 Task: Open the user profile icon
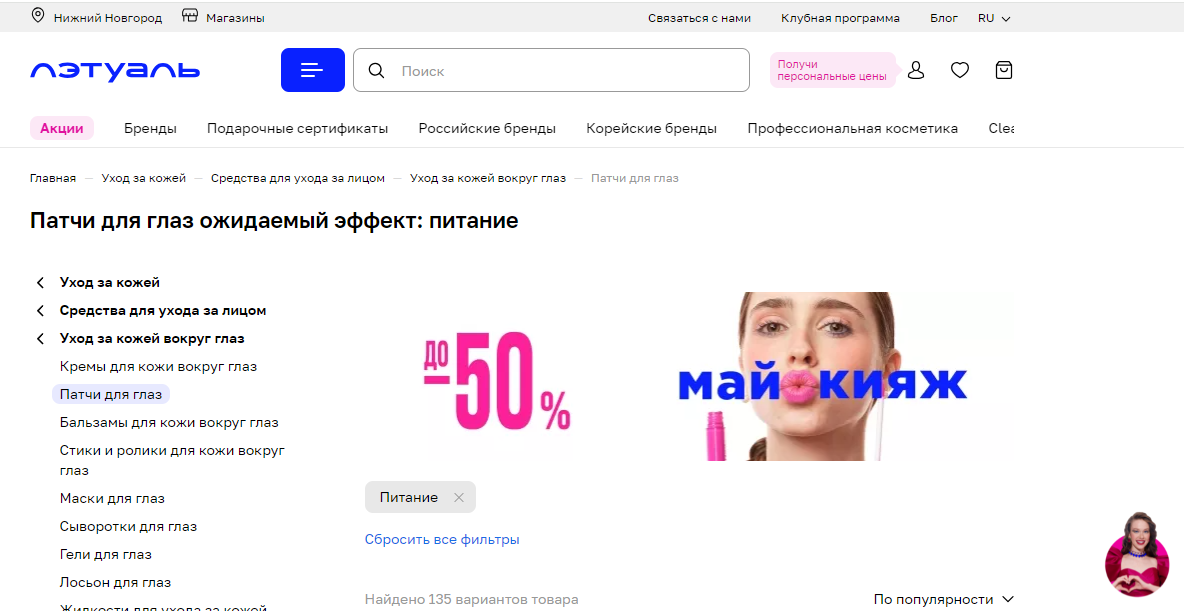coord(915,70)
